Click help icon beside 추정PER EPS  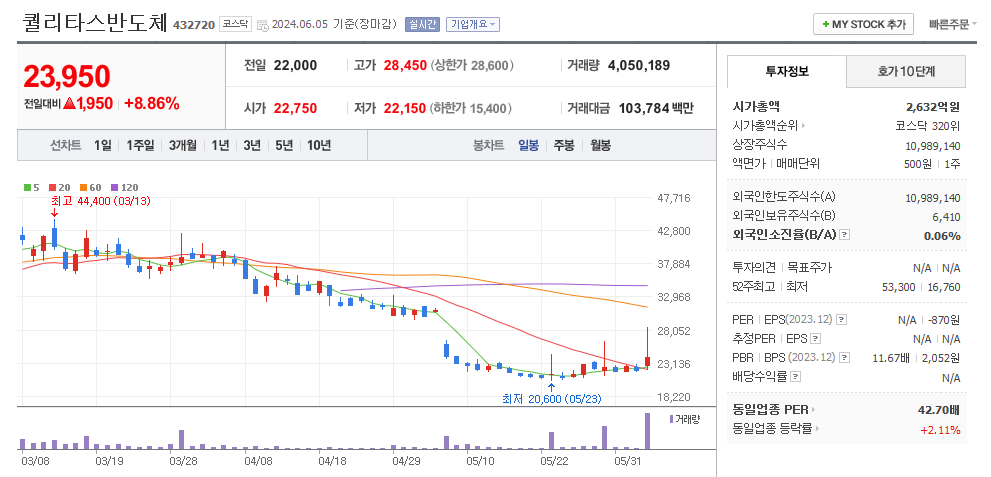816,339
